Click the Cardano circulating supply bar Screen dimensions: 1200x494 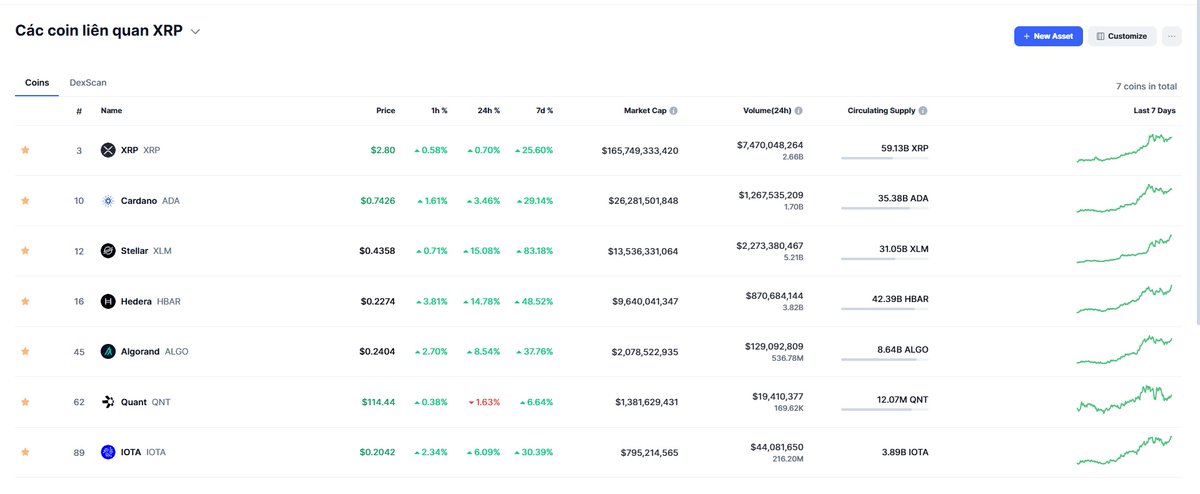[885, 208]
